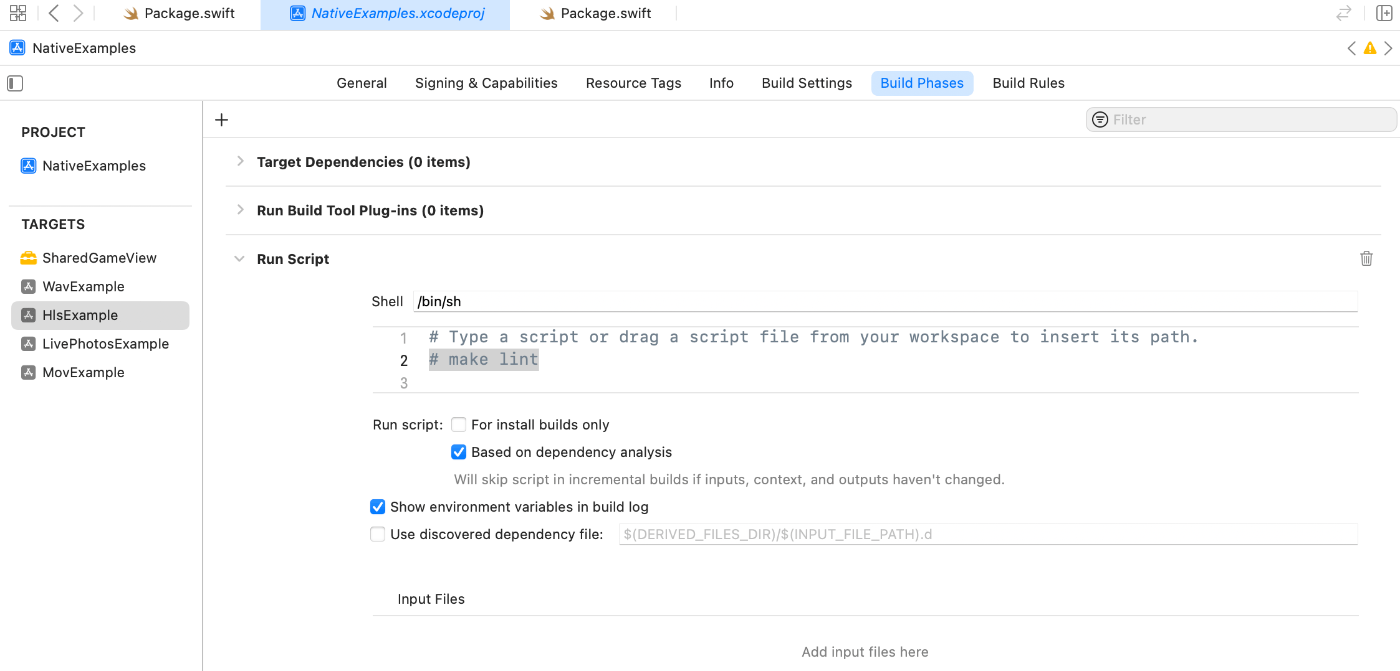Enable For install builds only checkbox
The image size is (1400, 671).
(459, 425)
